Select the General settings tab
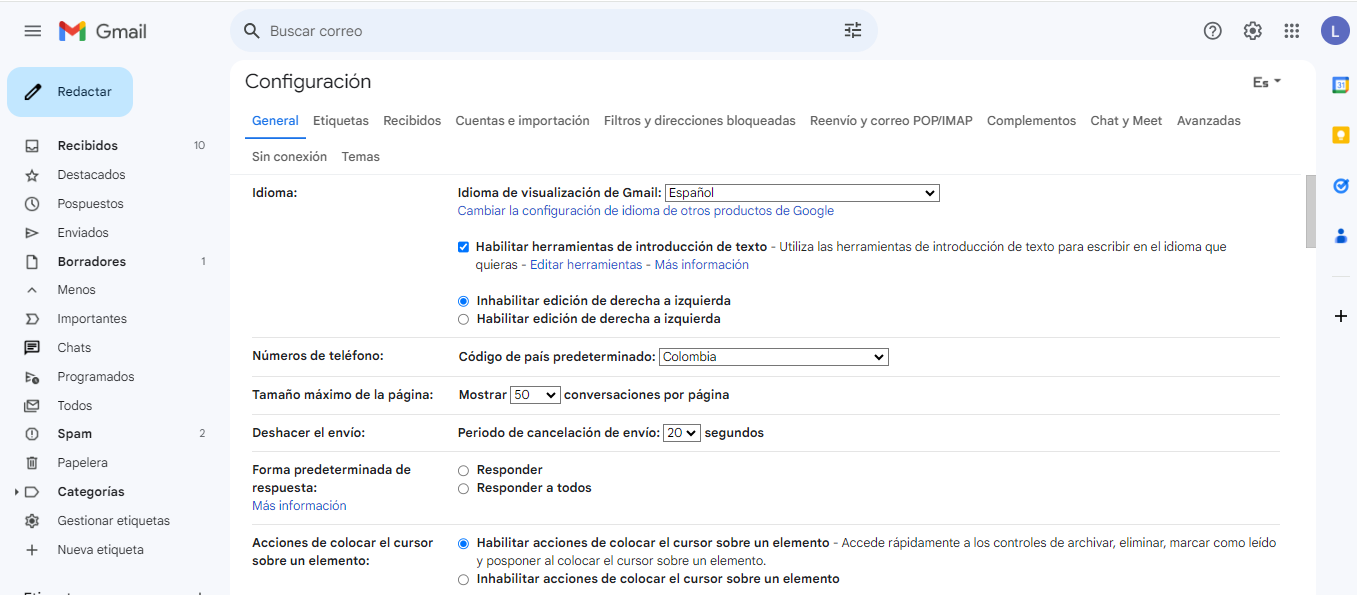 [x=275, y=121]
